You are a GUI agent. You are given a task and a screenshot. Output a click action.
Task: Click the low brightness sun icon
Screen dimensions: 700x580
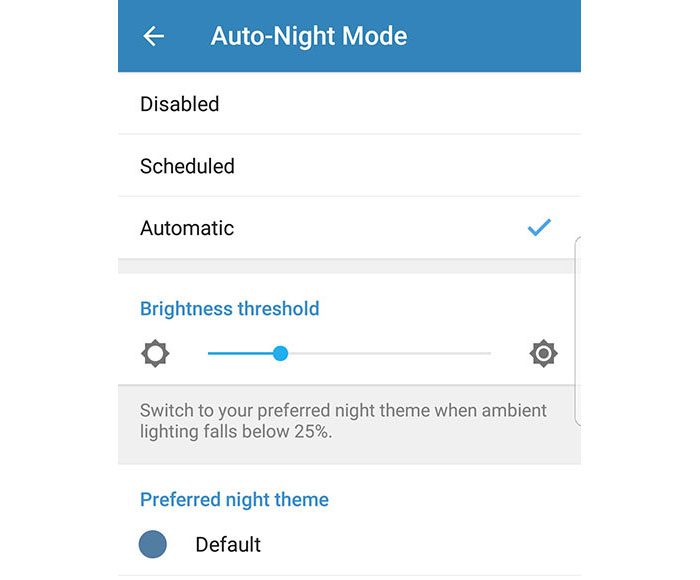pos(155,353)
